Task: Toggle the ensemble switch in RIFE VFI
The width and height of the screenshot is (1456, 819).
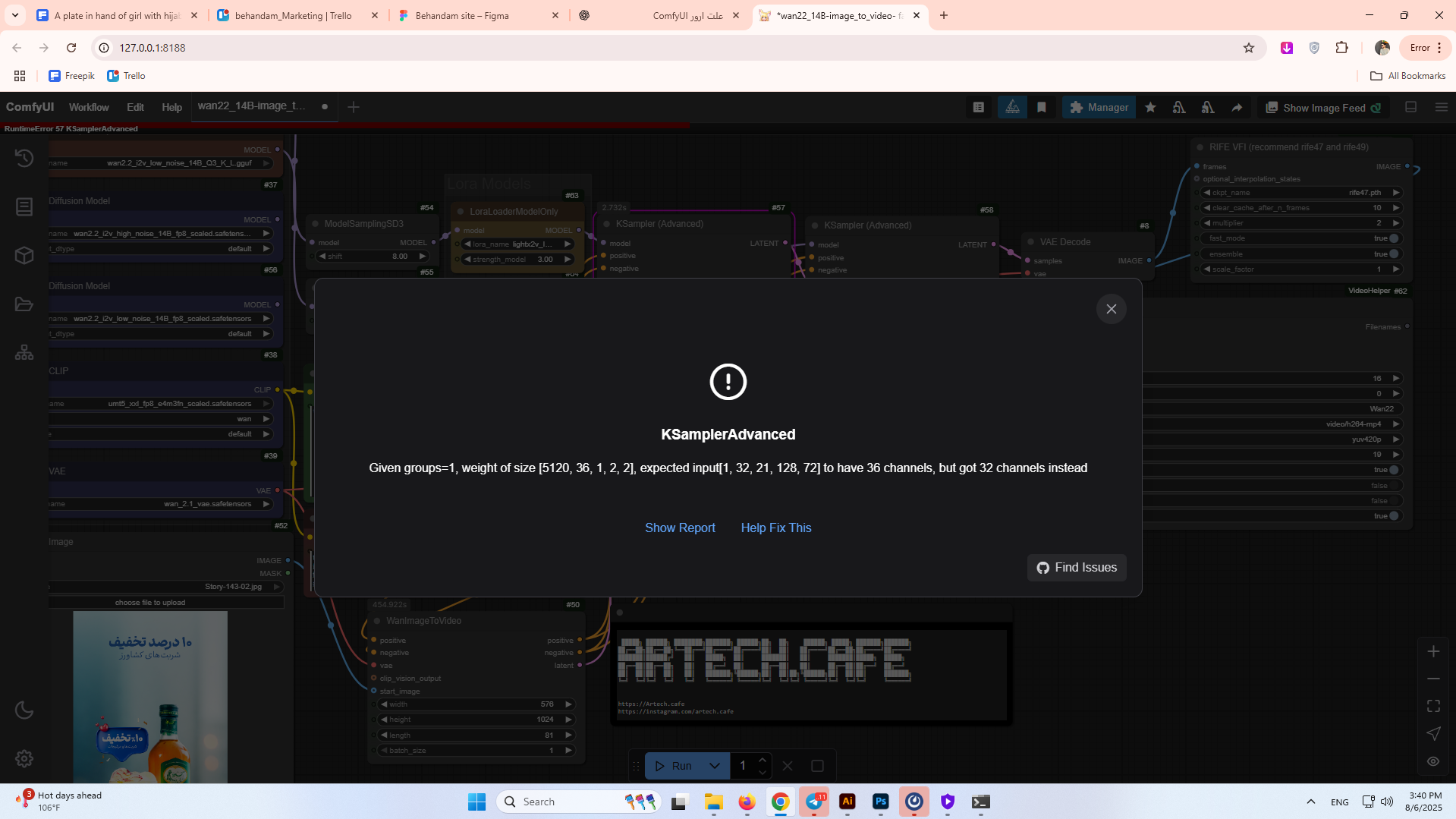Action: (x=1394, y=254)
